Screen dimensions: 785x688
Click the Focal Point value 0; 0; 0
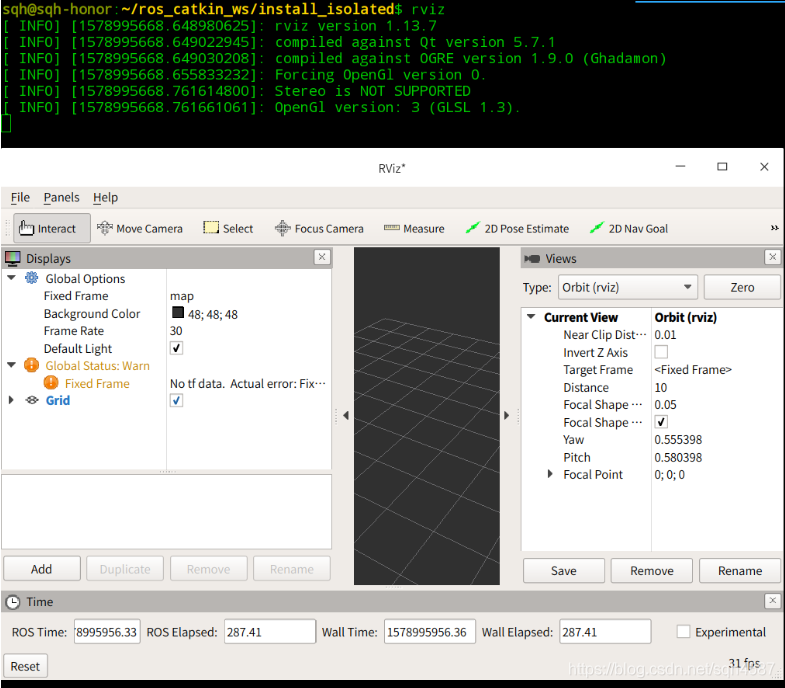click(669, 474)
